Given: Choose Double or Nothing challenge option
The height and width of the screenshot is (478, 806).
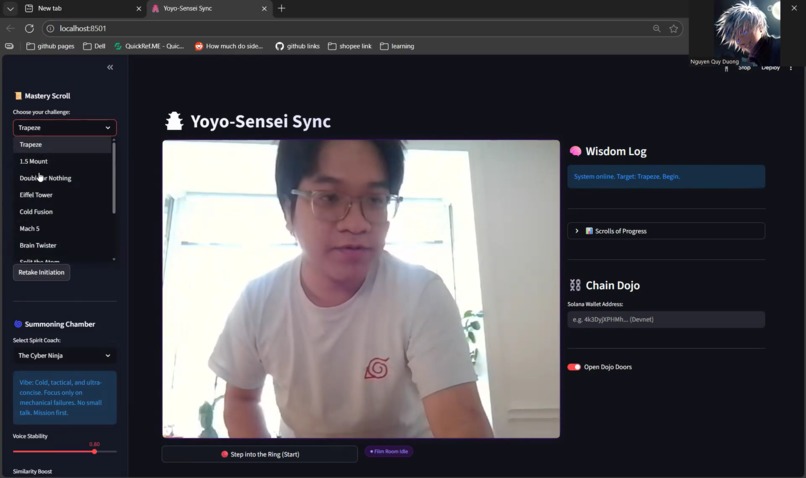Looking at the screenshot, I should (62, 178).
